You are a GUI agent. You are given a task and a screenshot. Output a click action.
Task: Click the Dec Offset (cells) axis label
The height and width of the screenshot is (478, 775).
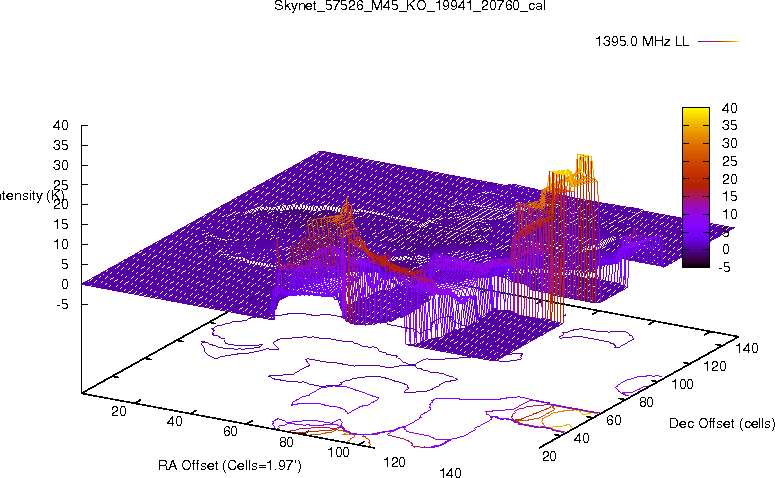pos(722,424)
